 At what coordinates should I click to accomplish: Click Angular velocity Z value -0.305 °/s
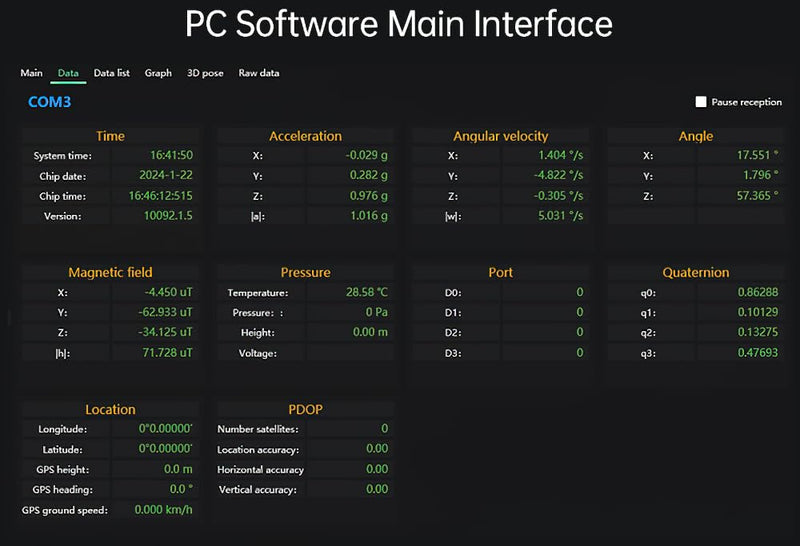tap(559, 195)
